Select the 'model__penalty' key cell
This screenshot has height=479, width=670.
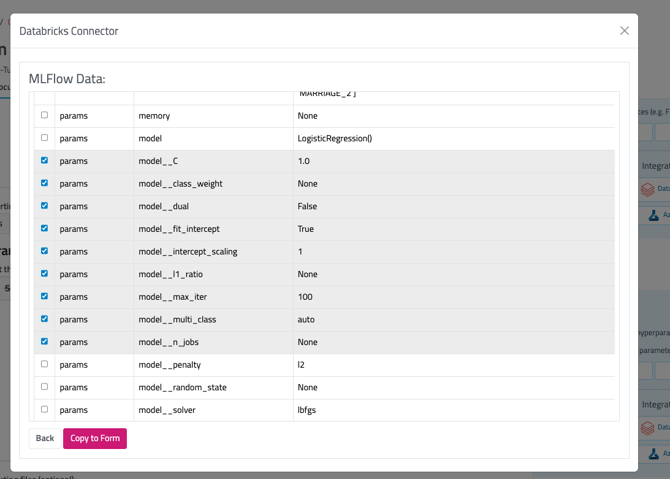click(214, 365)
